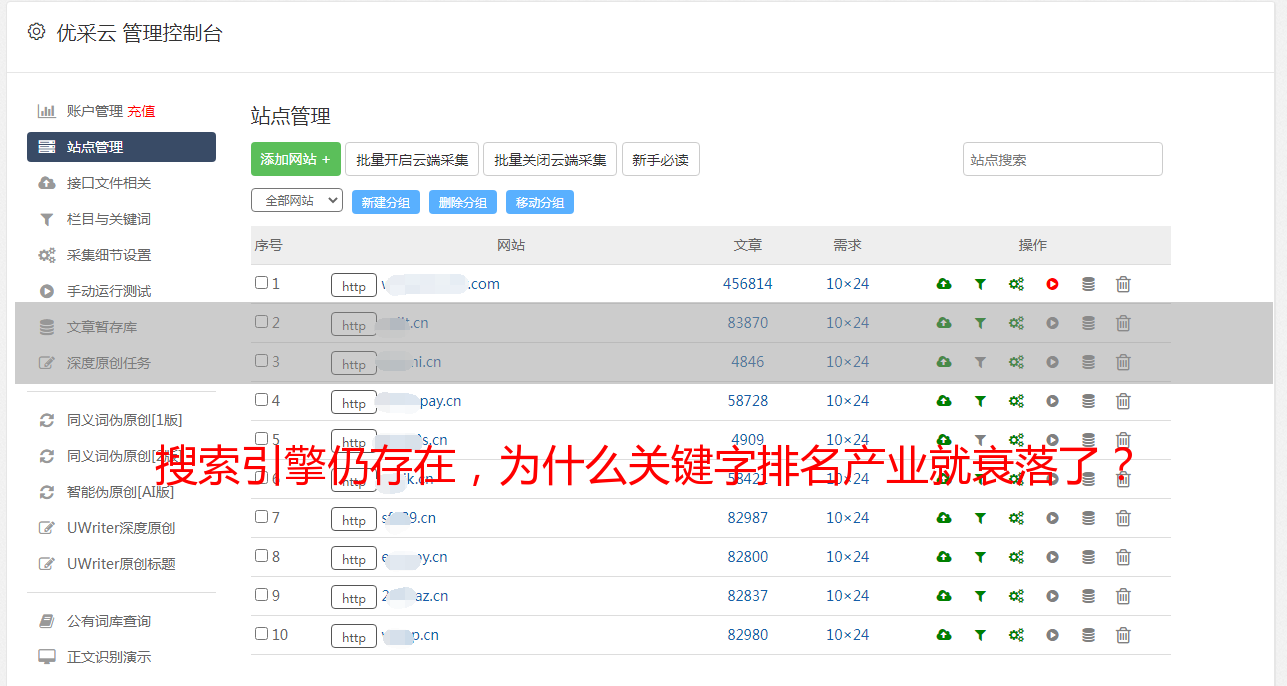
Task: Click the play icon in row 10
Action: [x=1052, y=635]
